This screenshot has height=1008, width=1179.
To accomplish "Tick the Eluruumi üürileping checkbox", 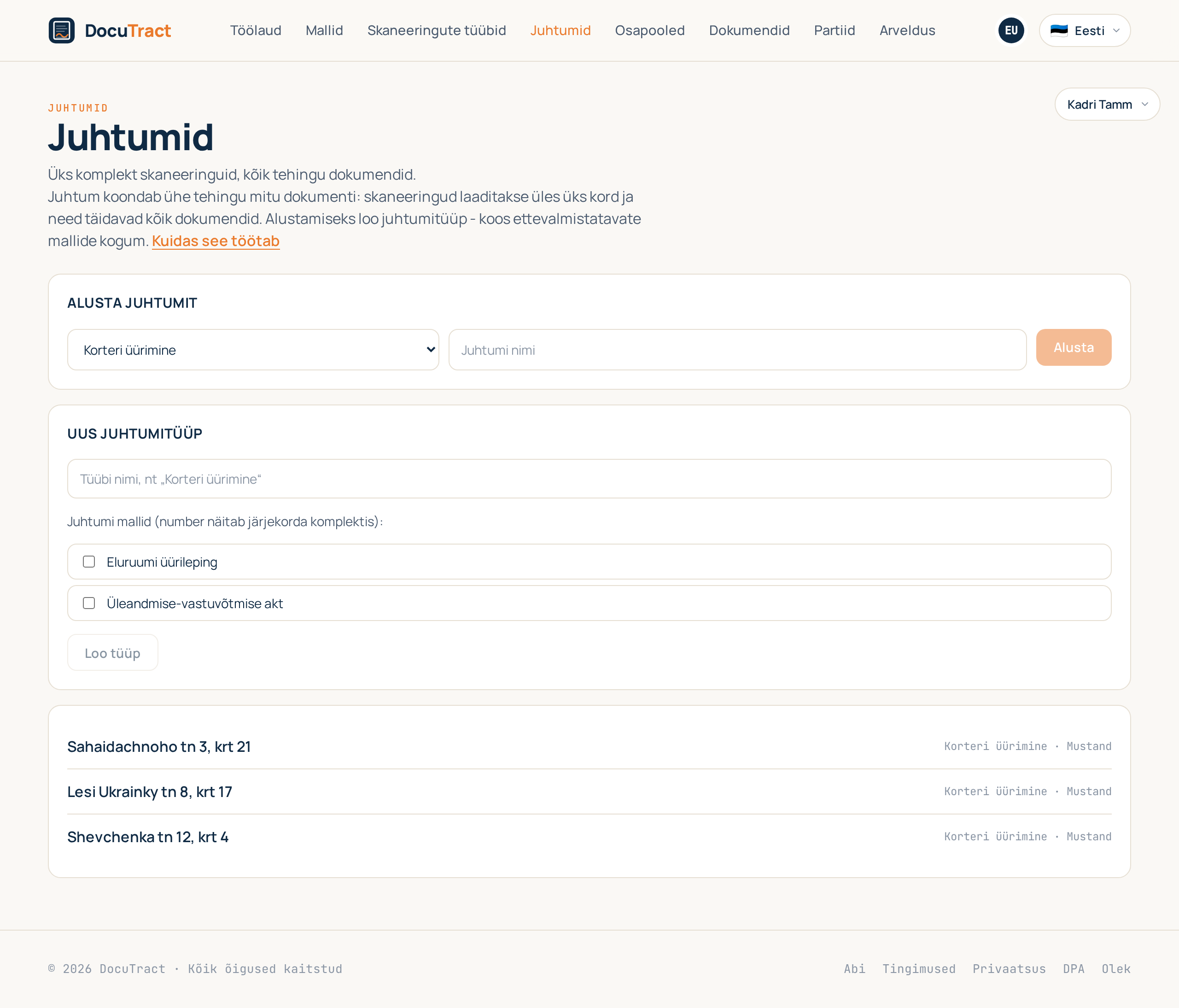I will click(89, 562).
